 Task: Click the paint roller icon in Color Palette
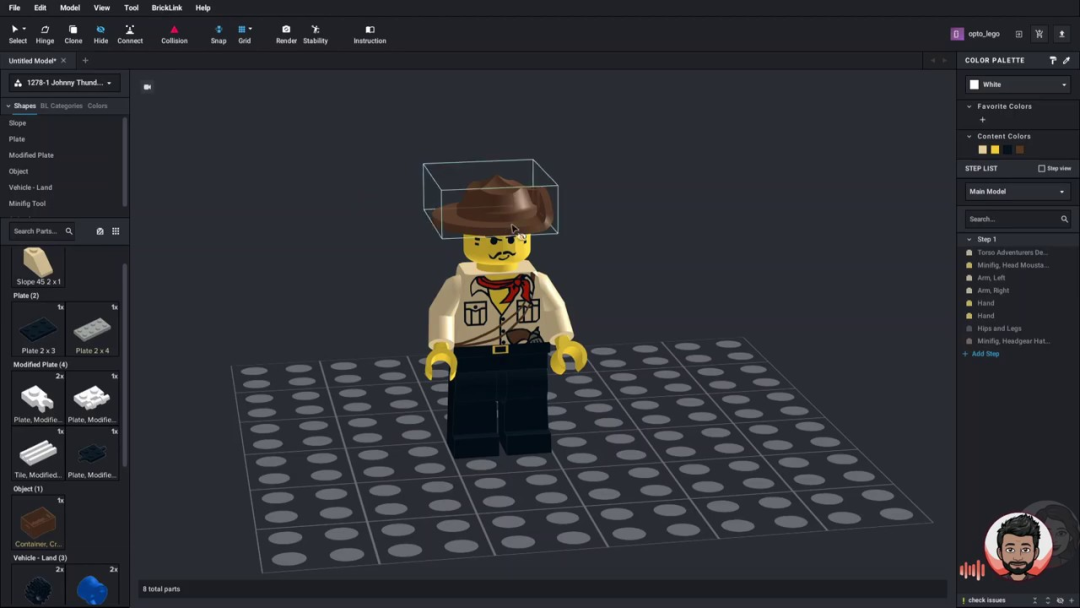click(1052, 61)
